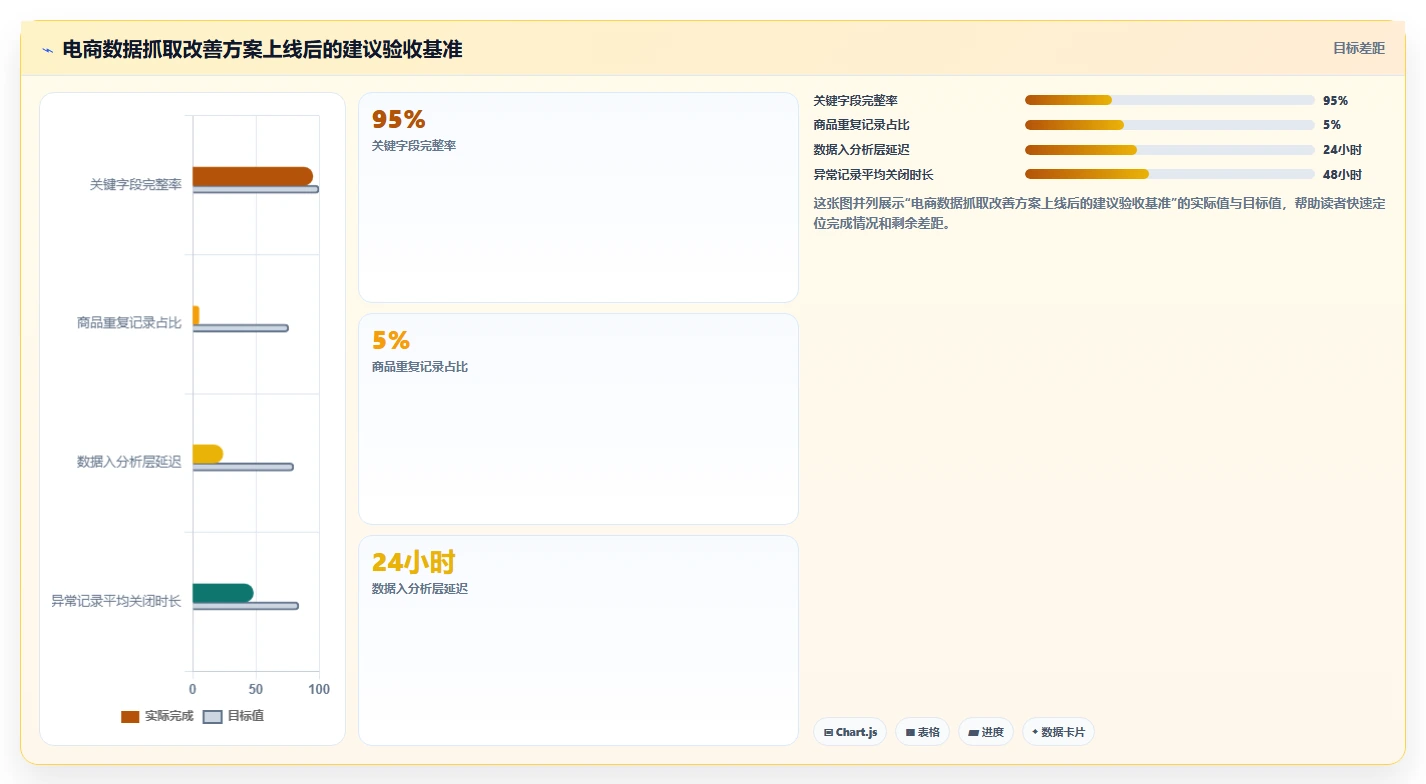
Task: Click the gray target bar for 关键字段完整率
Action: click(256, 189)
